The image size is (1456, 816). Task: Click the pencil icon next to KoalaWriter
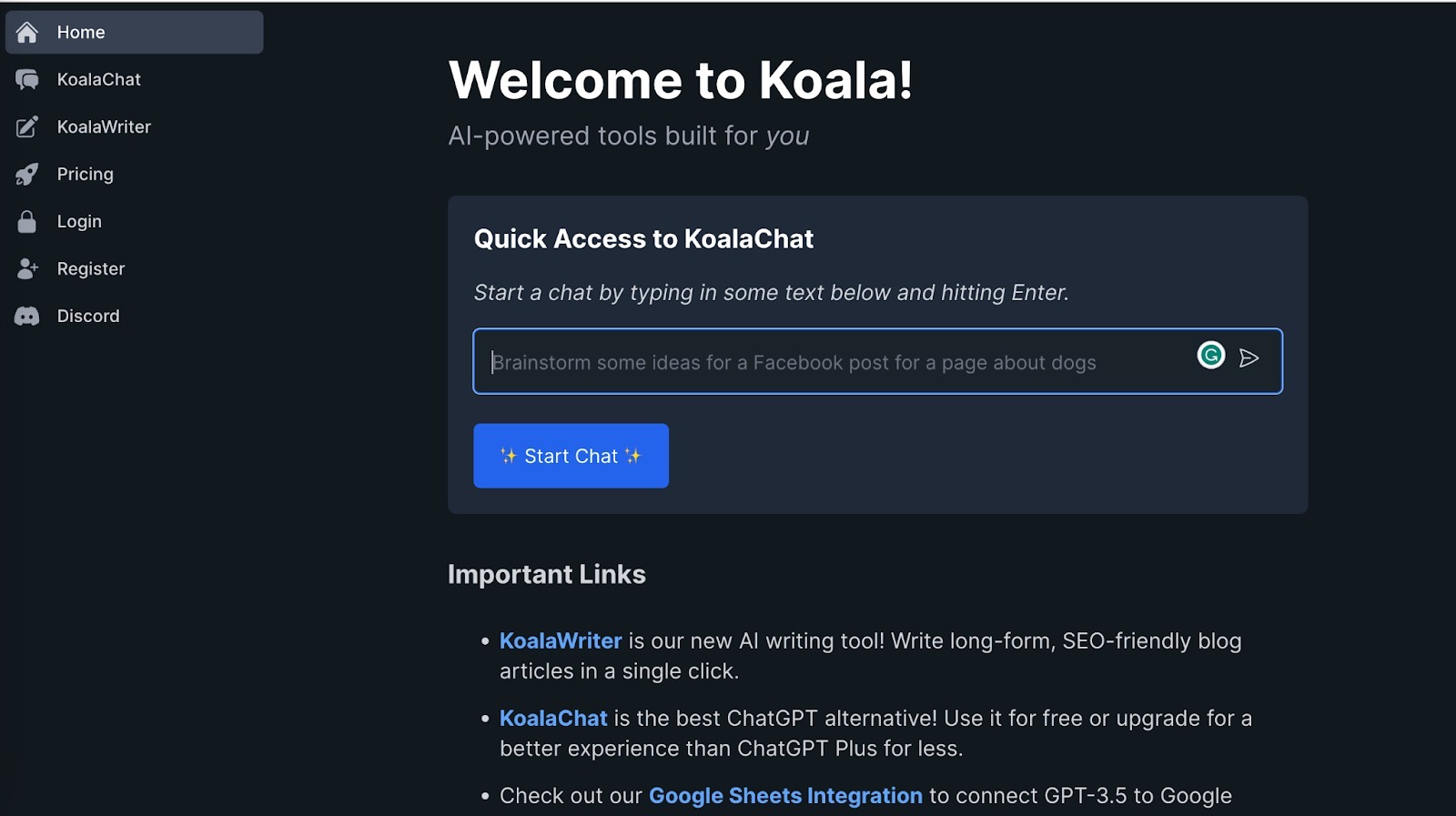click(25, 126)
